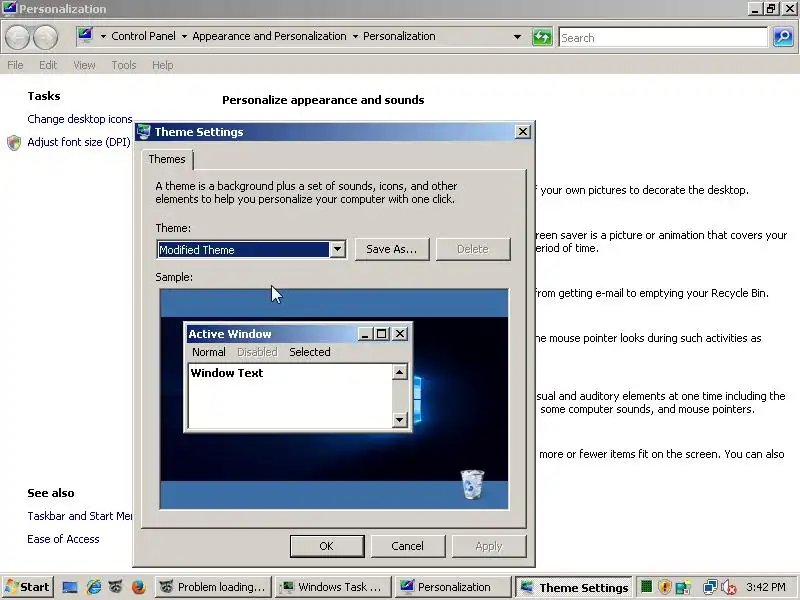Close the Theme Settings dialog

(x=523, y=132)
